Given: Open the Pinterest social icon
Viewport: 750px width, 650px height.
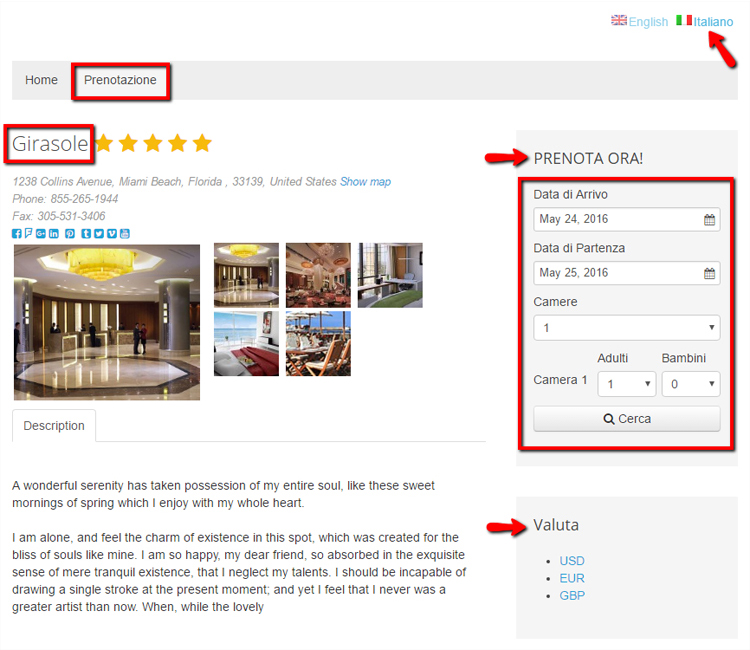Looking at the screenshot, I should point(70,233).
